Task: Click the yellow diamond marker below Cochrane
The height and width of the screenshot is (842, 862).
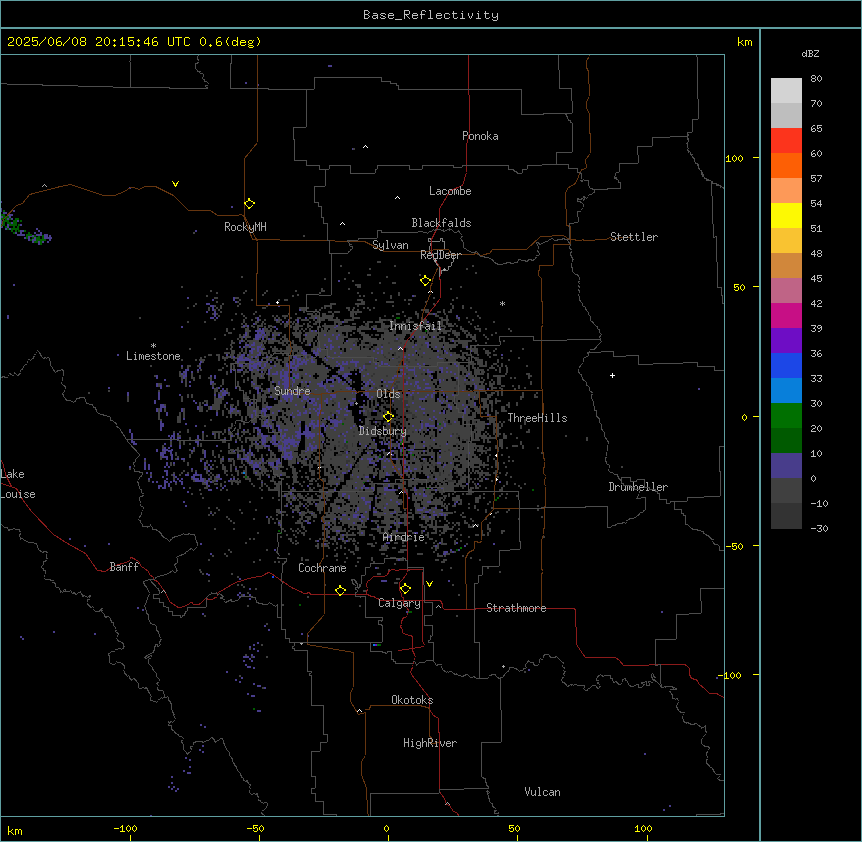Action: (x=341, y=590)
